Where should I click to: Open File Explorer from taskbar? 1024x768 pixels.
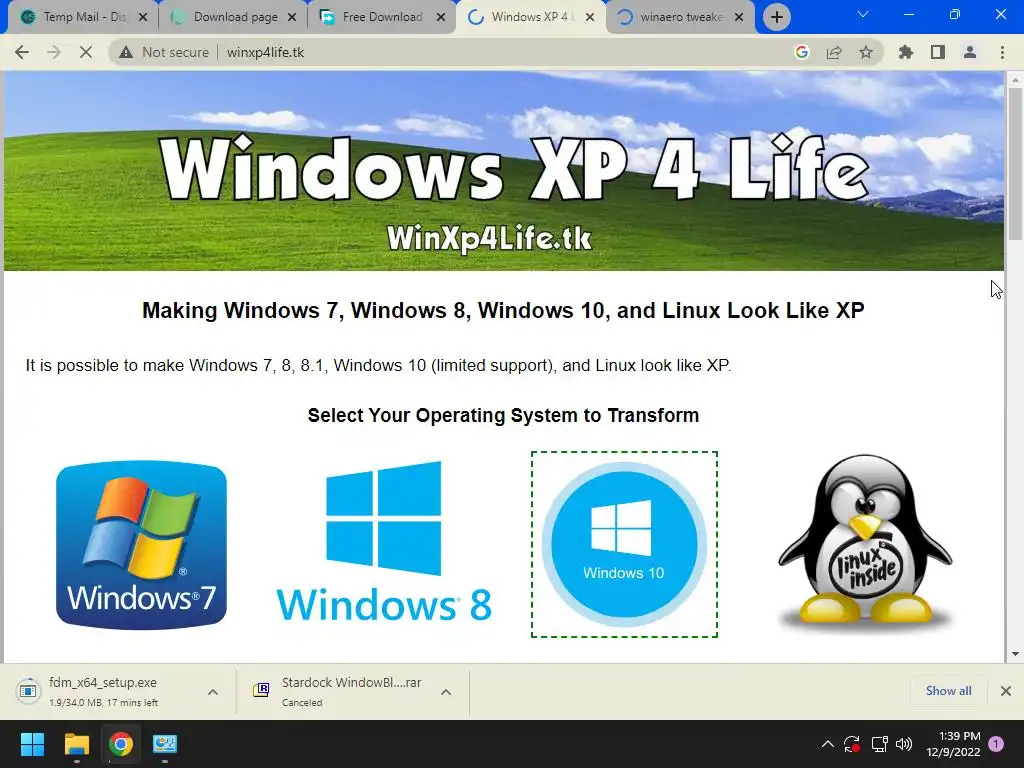76,744
